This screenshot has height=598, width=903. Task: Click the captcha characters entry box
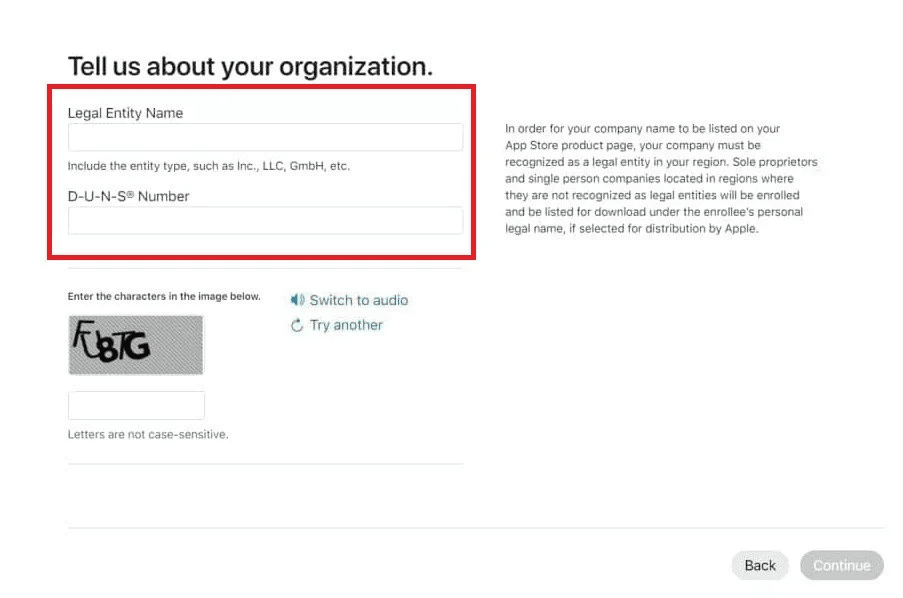click(x=136, y=405)
